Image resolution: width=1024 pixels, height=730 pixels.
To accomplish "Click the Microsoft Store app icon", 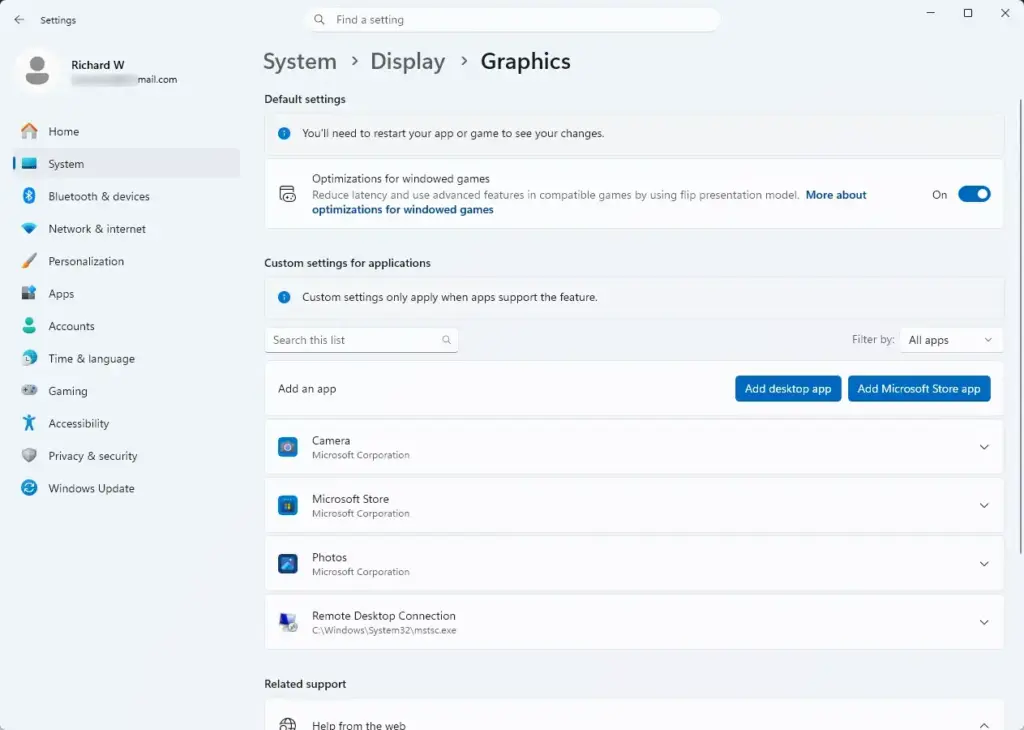I will (287, 505).
